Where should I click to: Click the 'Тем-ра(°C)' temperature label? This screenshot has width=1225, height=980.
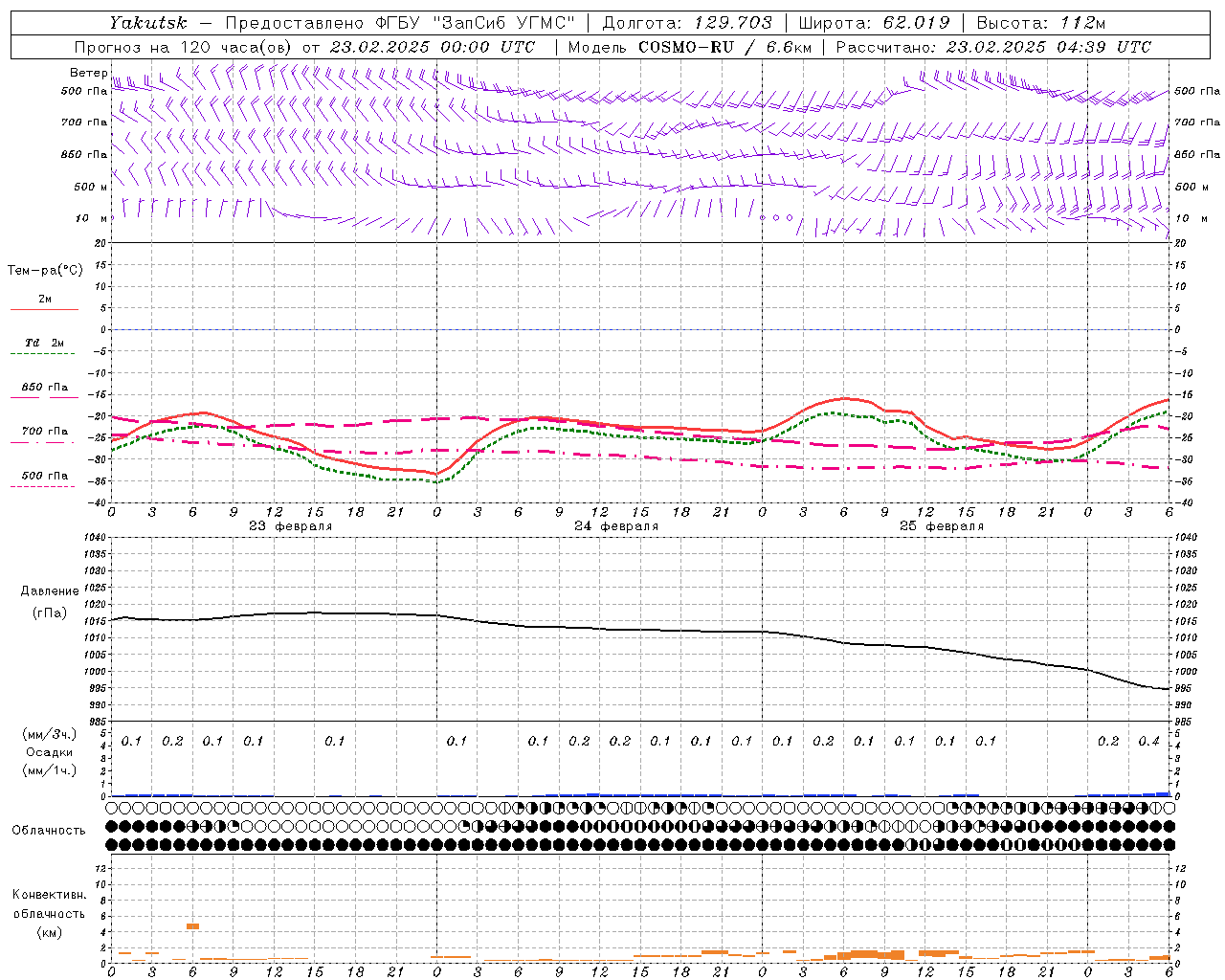point(46,271)
